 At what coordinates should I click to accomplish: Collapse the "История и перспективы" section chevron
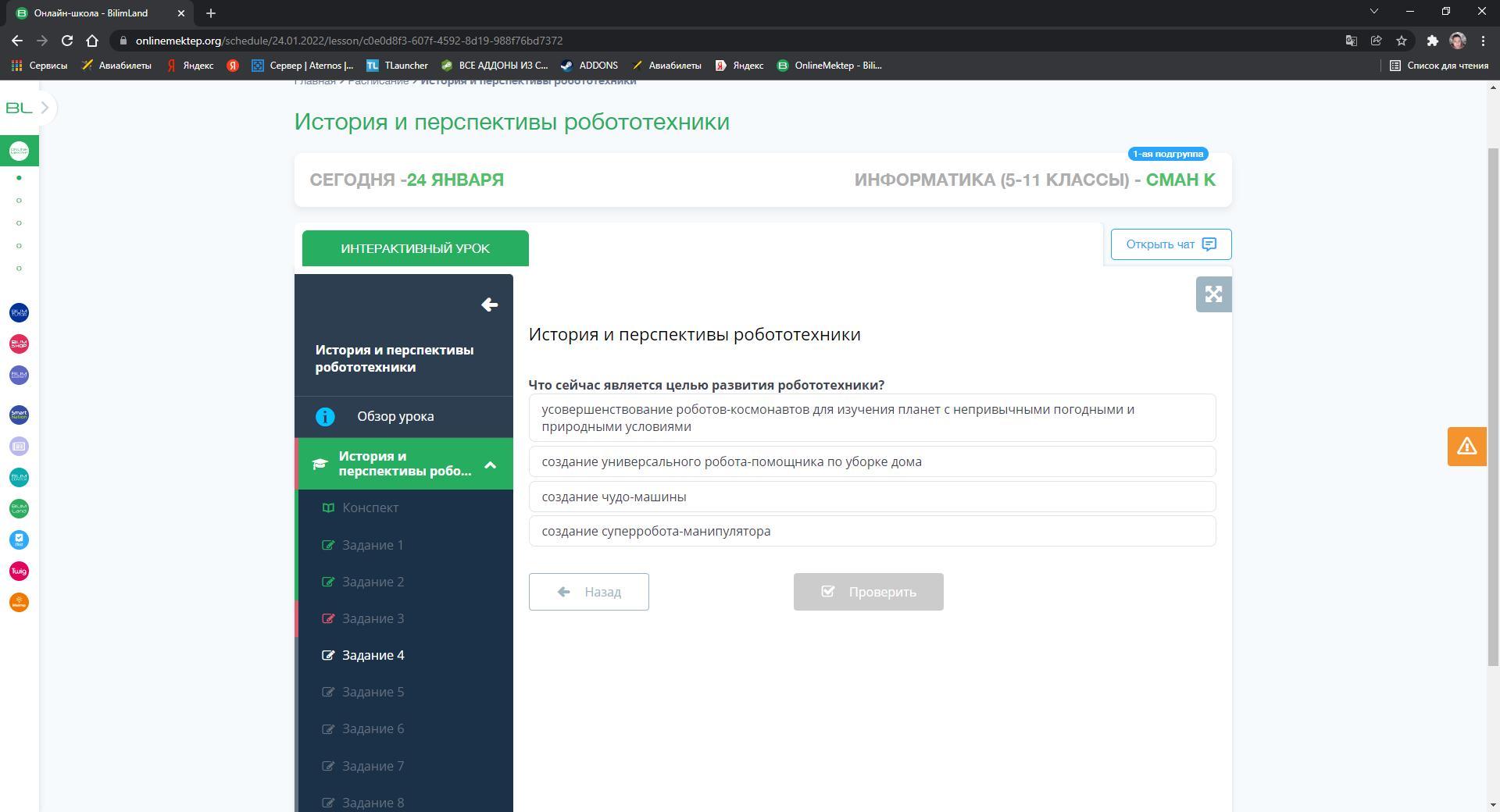[x=490, y=465]
